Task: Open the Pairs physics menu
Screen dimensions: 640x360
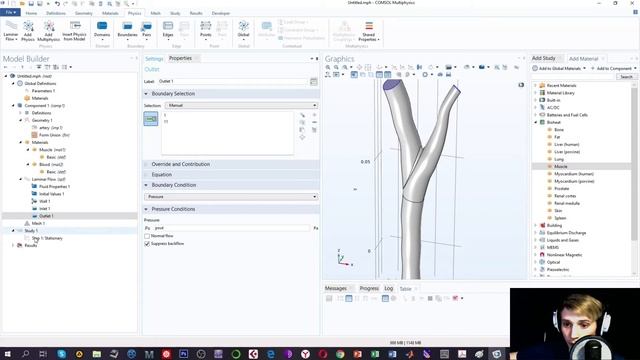Action: pos(147,30)
